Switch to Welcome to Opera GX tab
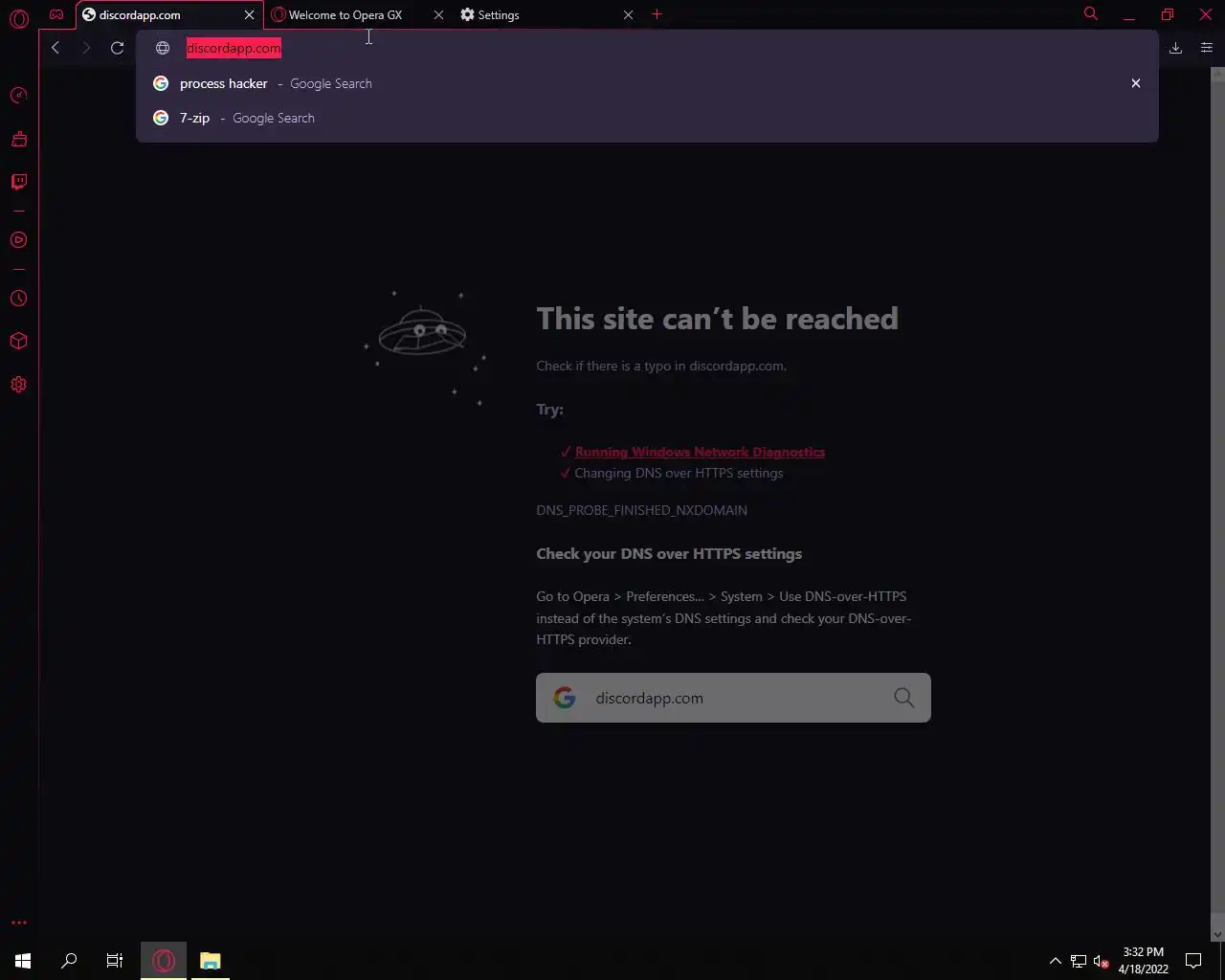The height and width of the screenshot is (980, 1225). pos(345,15)
